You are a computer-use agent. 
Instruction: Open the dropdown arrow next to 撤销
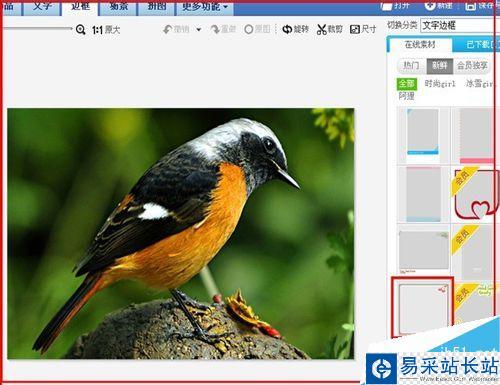(x=199, y=30)
